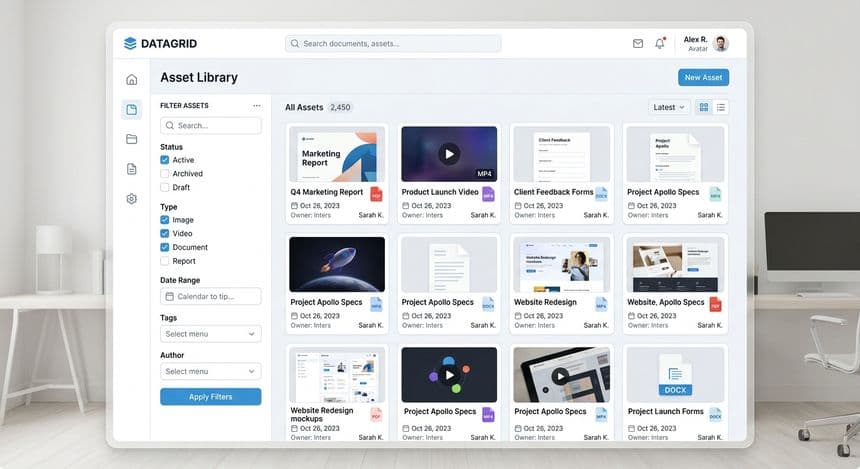Click the Date Range calendar field
The height and width of the screenshot is (469, 860).
point(211,296)
